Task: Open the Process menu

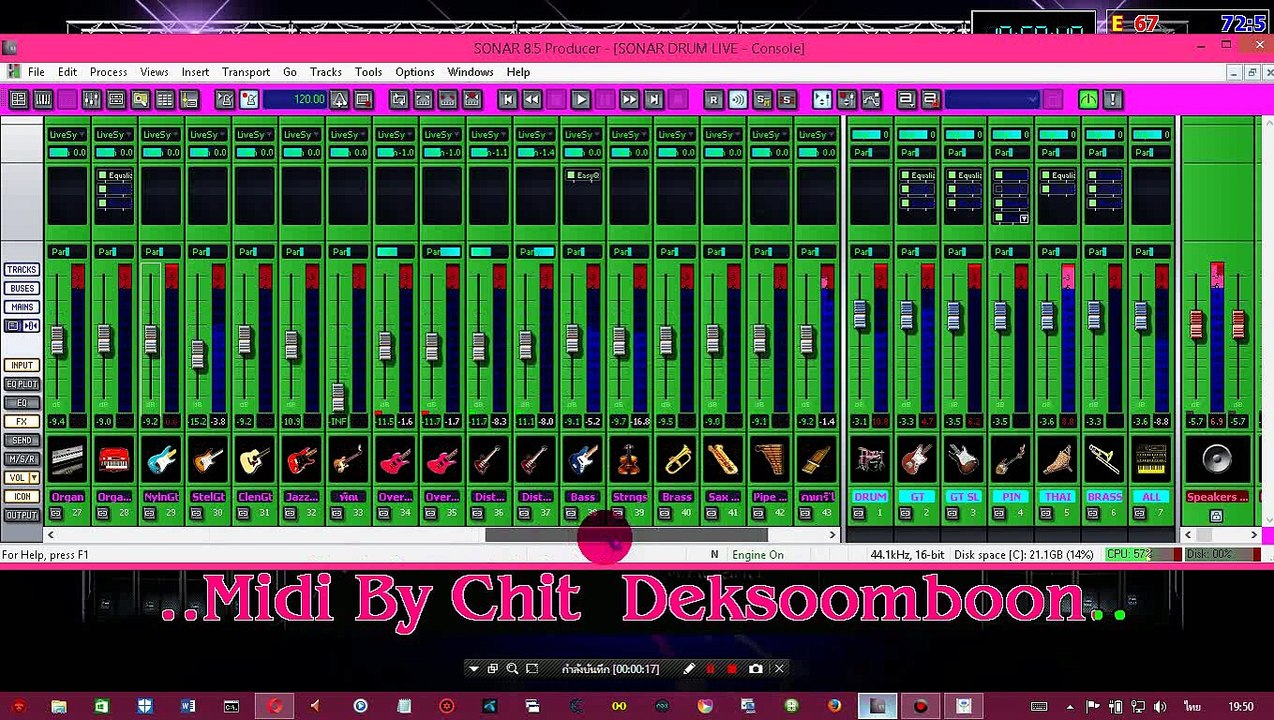Action: pyautogui.click(x=108, y=72)
